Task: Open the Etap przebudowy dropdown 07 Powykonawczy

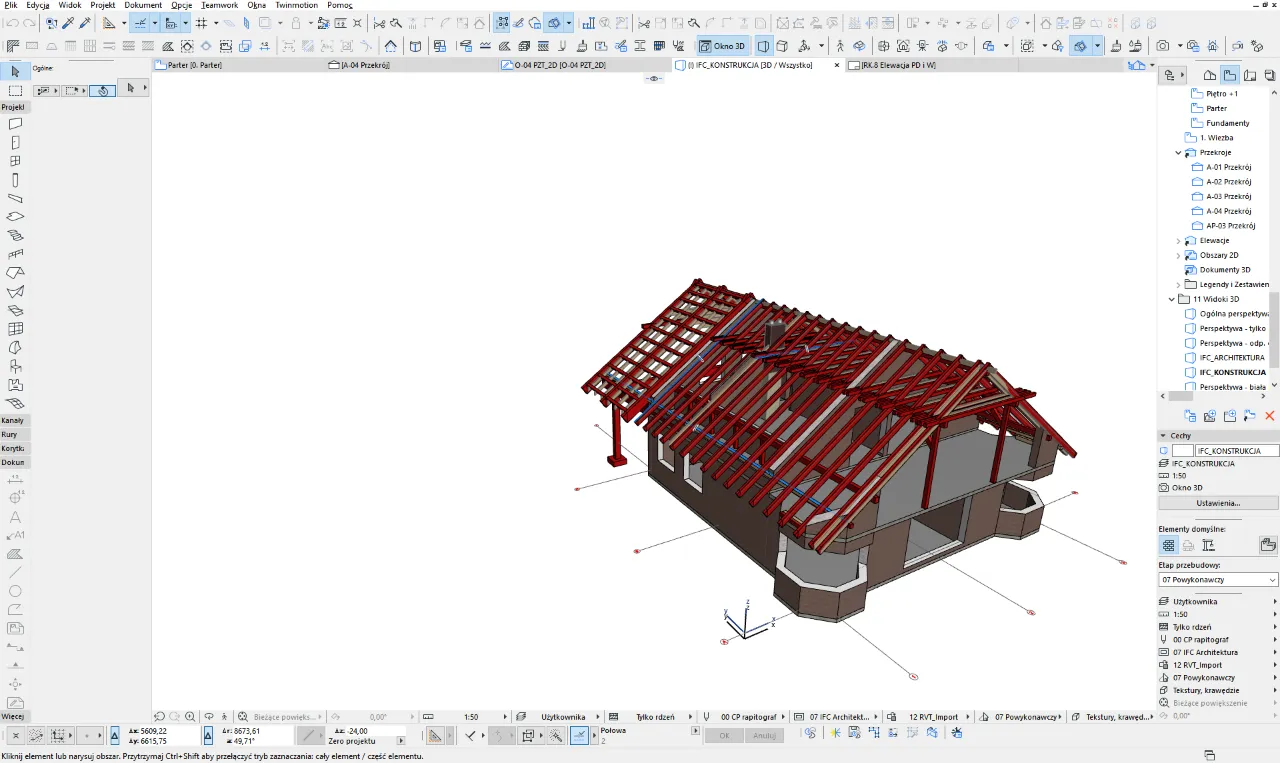Action: click(1218, 580)
